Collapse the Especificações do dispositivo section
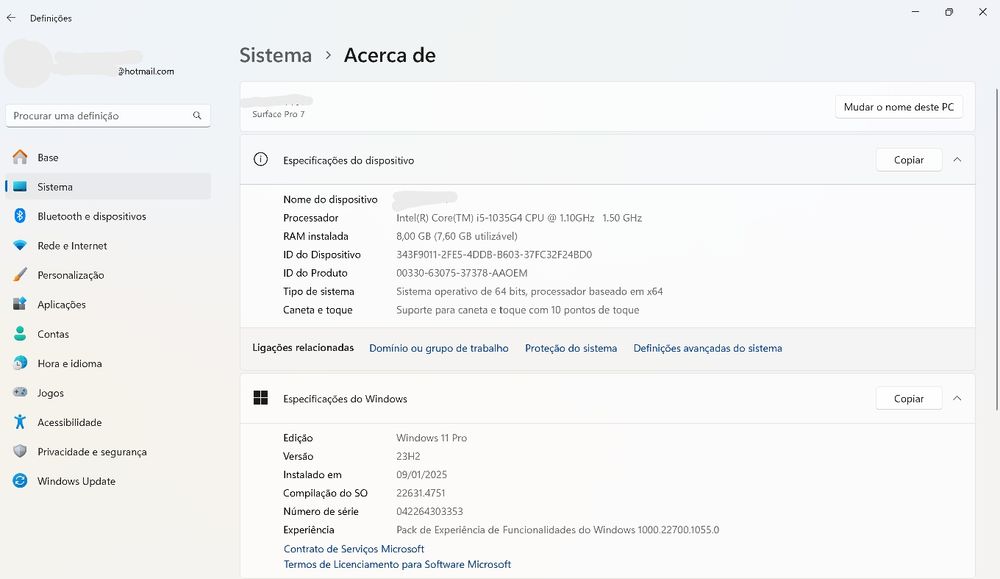1000x579 pixels. (x=957, y=159)
